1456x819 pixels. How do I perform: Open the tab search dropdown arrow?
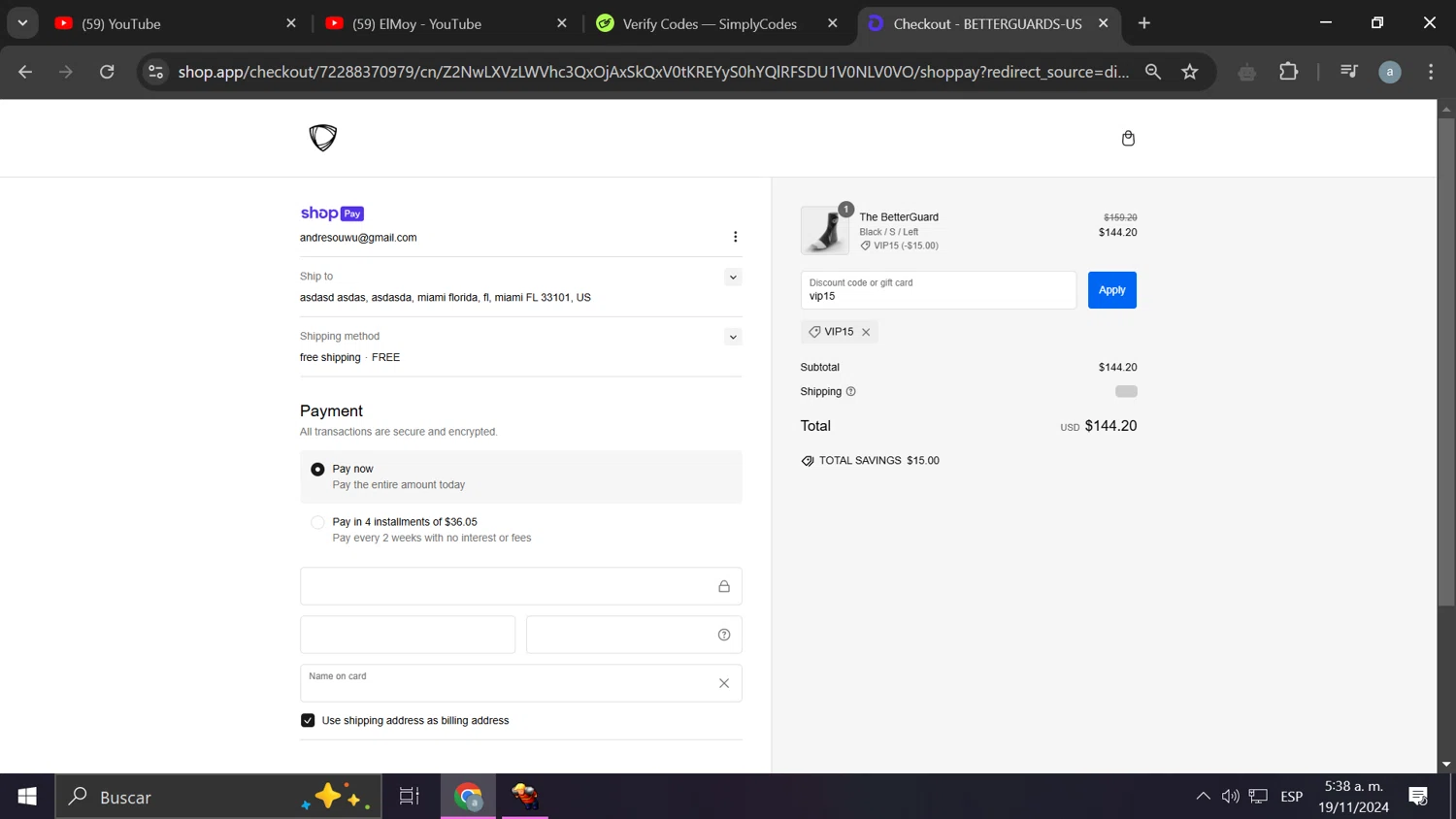22,23
